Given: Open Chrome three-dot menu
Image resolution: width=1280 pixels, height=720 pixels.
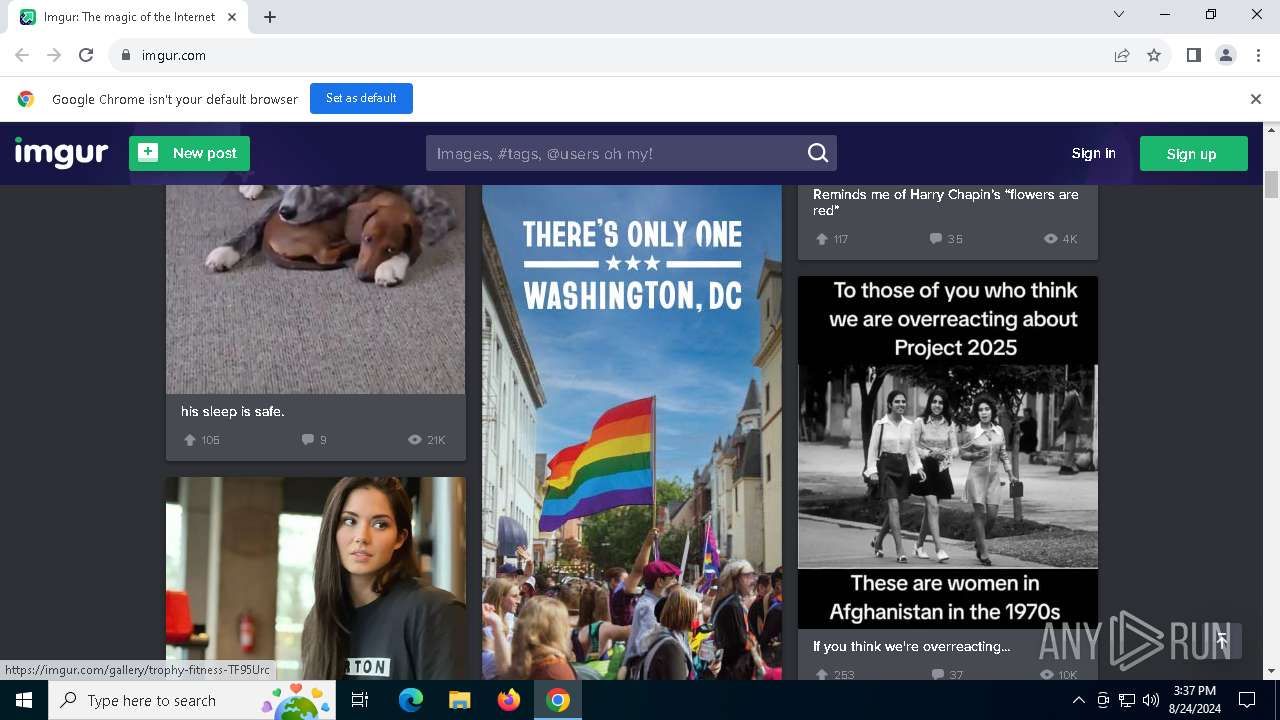Looking at the screenshot, I should click(x=1258, y=55).
